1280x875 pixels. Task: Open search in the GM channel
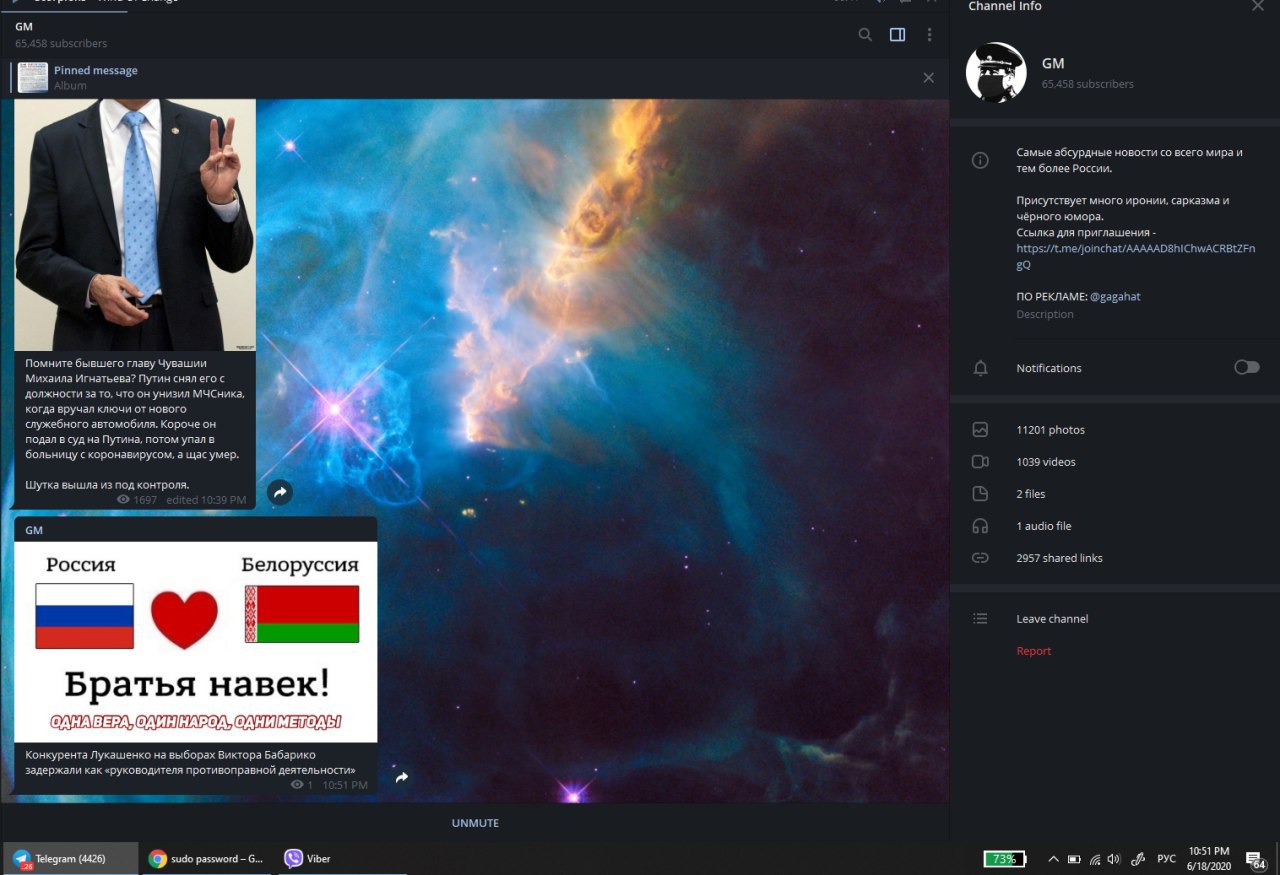[x=865, y=35]
